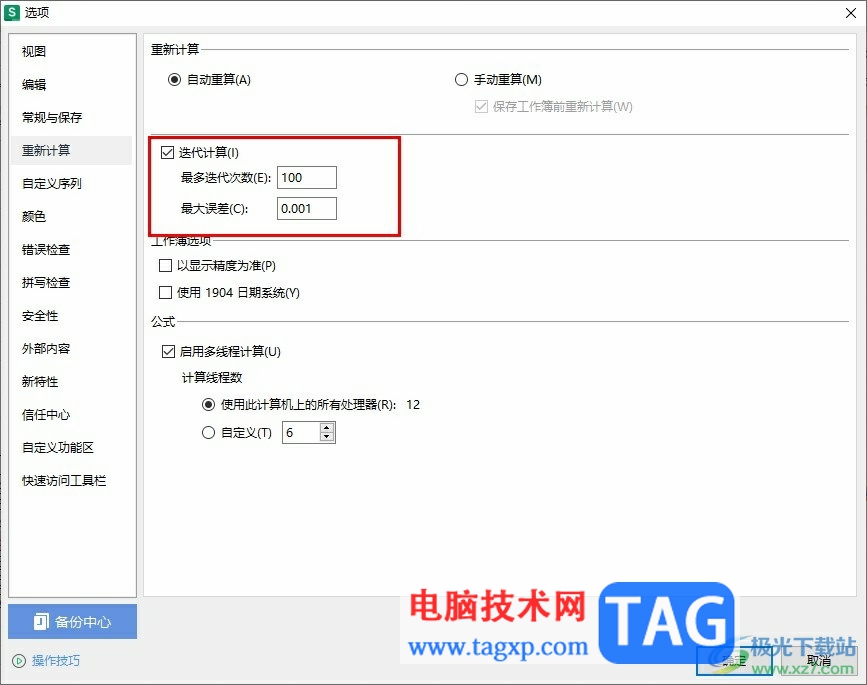Go to 自定义功能区 settings
The height and width of the screenshot is (685, 867).
click(58, 447)
